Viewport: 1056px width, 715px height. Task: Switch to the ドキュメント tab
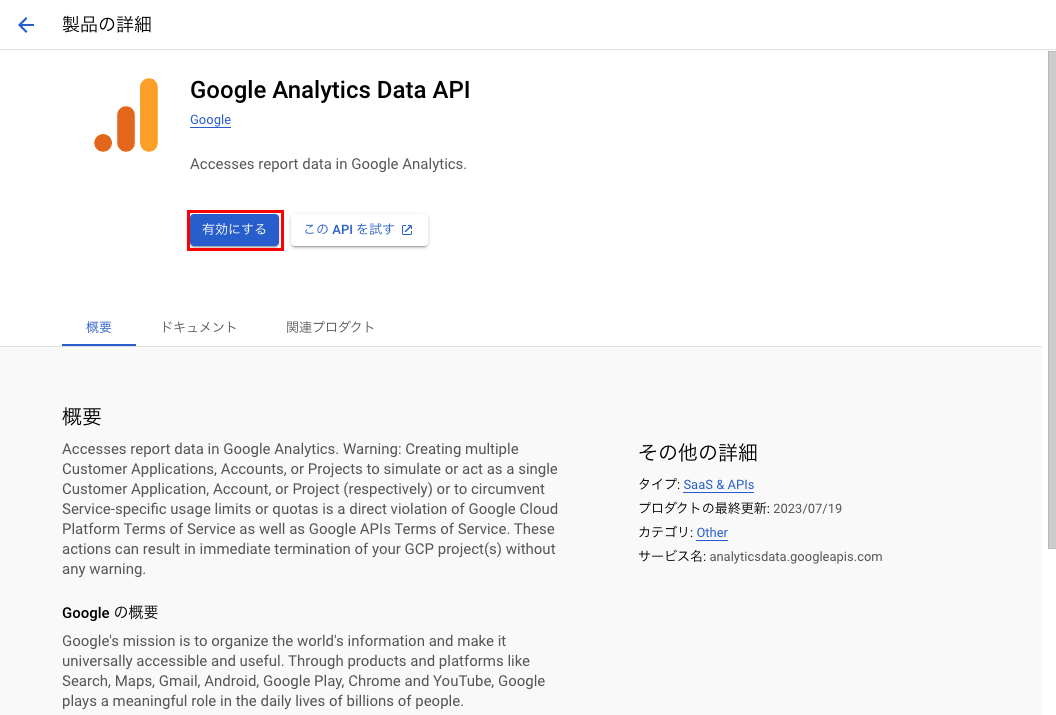(x=199, y=327)
